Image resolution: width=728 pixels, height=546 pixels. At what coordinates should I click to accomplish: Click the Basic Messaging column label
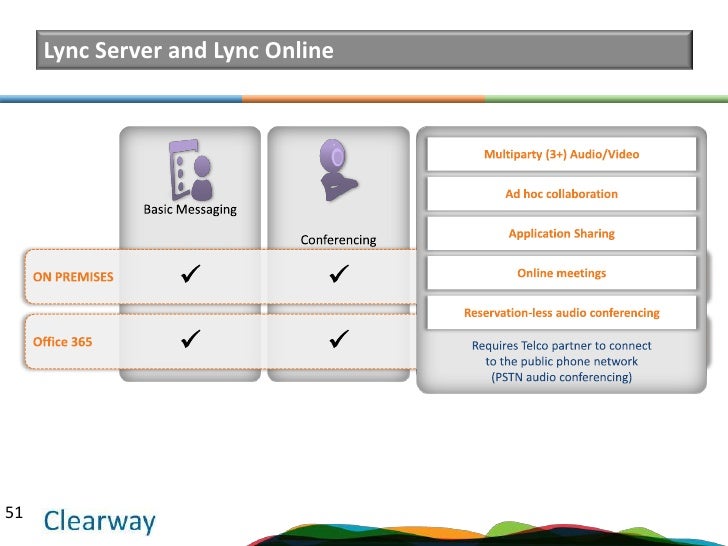click(x=190, y=209)
